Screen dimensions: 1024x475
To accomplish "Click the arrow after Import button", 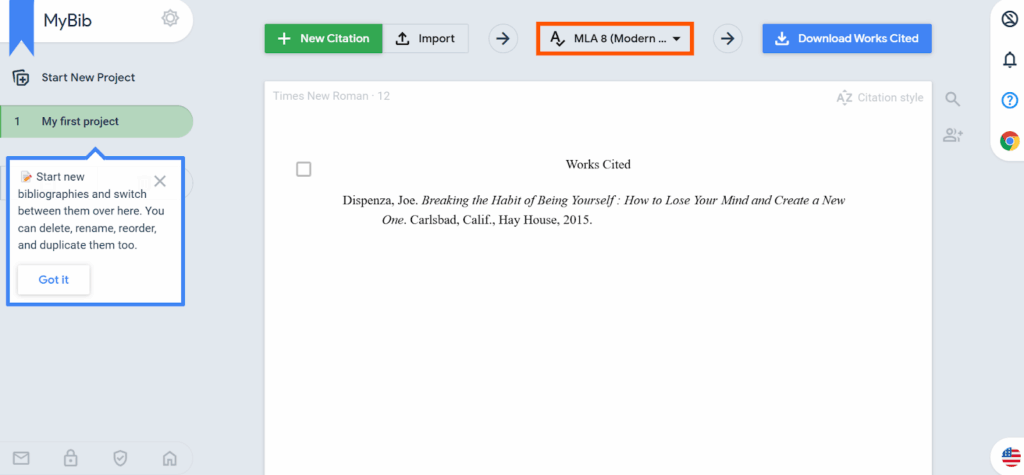I will pos(502,39).
